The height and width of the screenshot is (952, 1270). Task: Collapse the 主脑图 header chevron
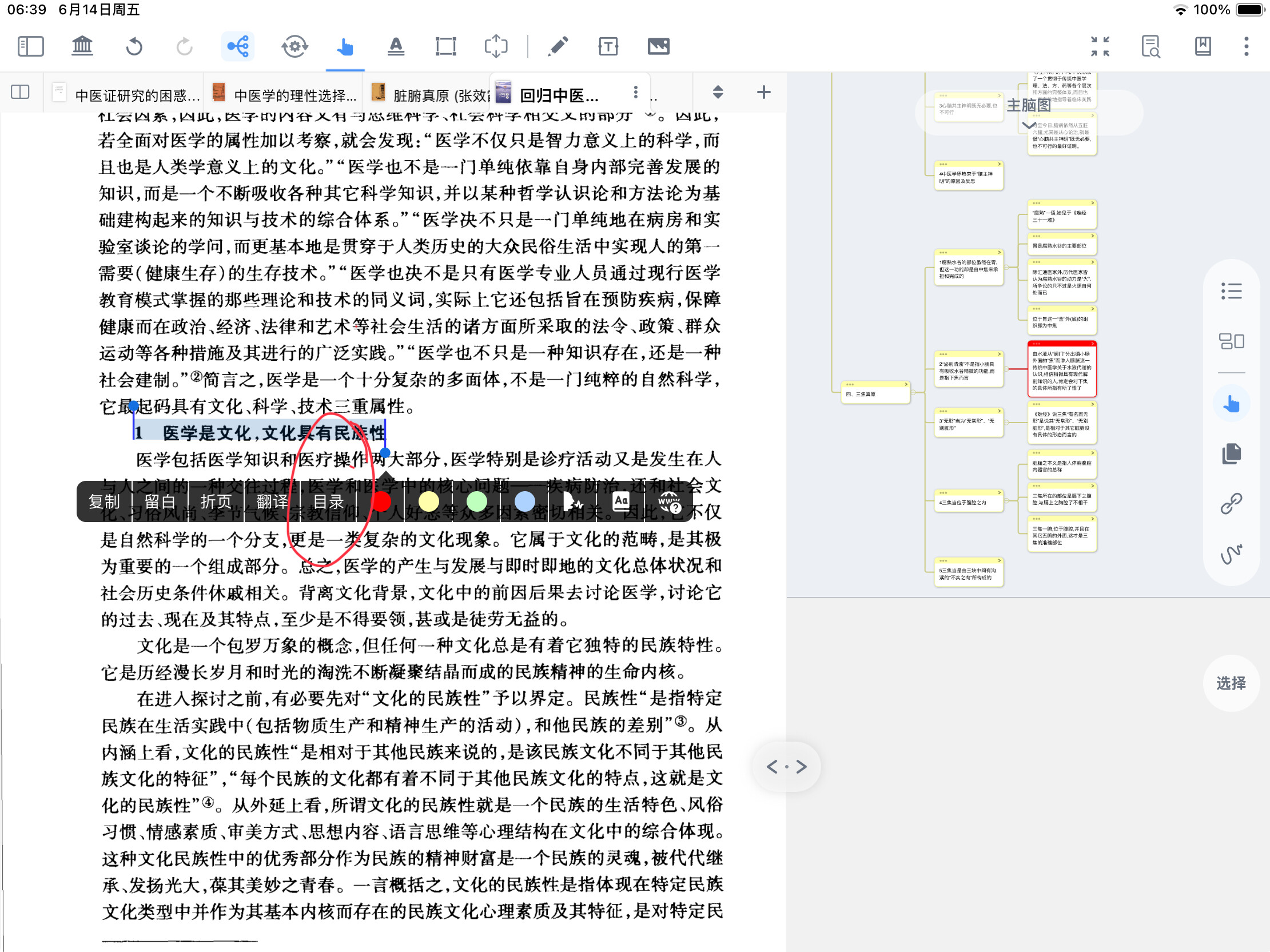(x=1029, y=125)
